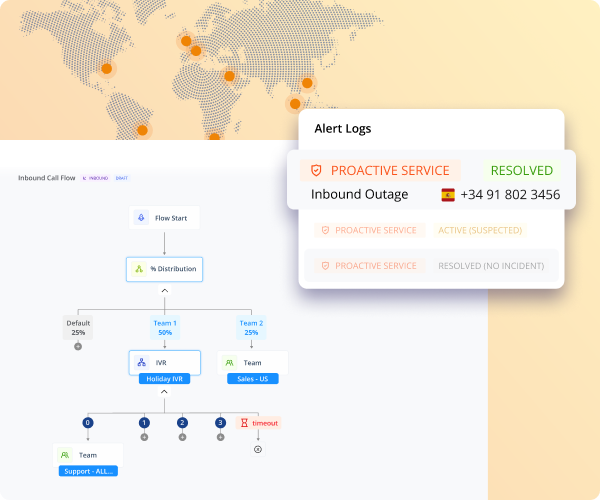This screenshot has width=600, height=500.
Task: Click the Flow Start node icon
Action: click(x=142, y=217)
